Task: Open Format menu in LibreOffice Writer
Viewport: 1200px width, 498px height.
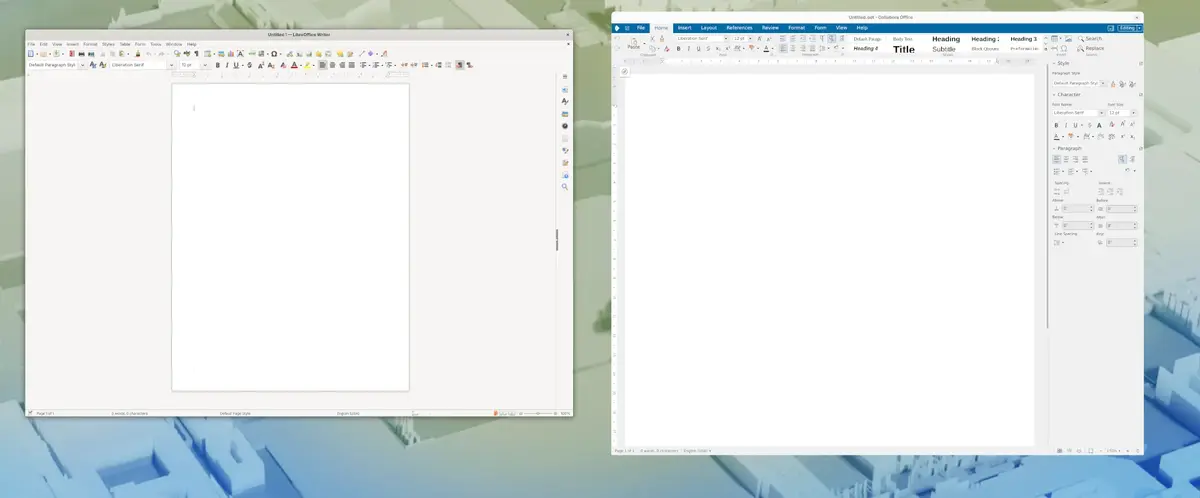Action: coord(90,44)
